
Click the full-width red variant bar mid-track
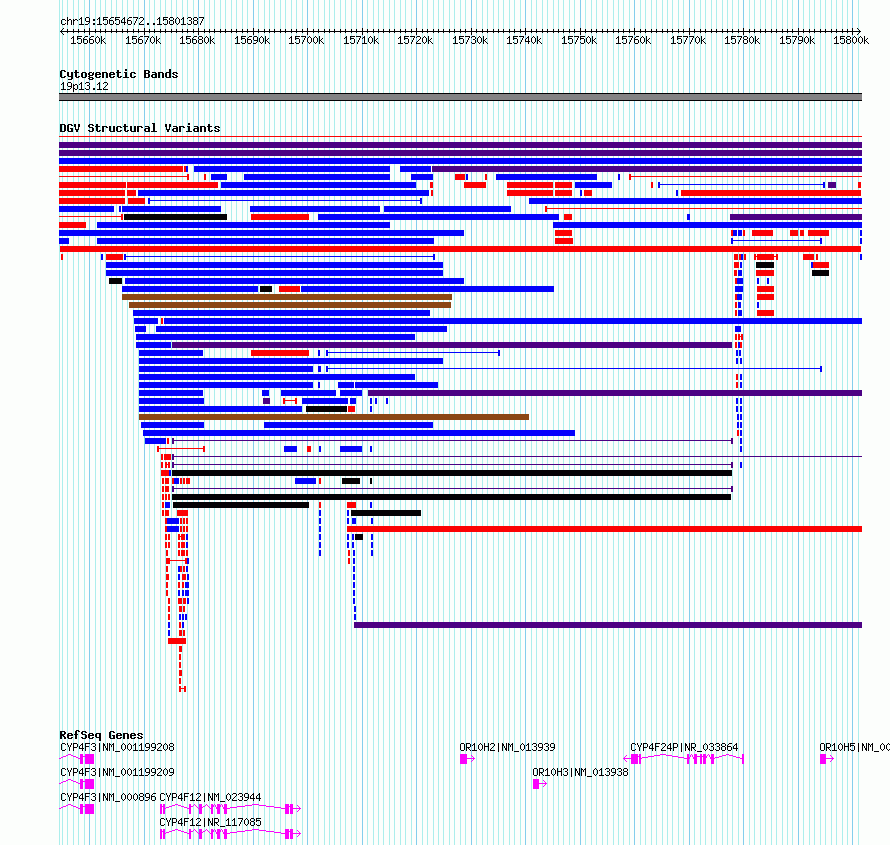(460, 249)
